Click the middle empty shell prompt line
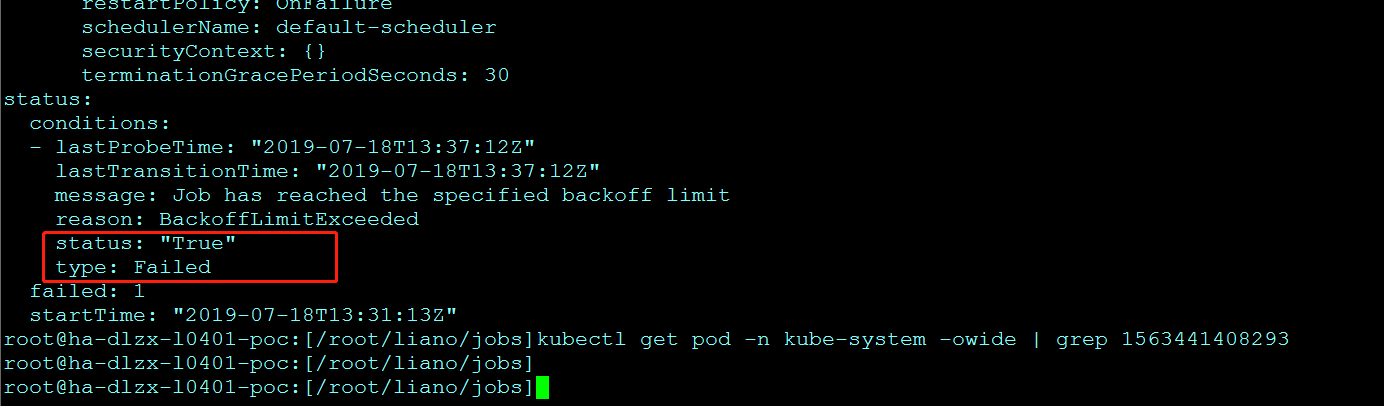This screenshot has height=406, width=1384. click(268, 363)
